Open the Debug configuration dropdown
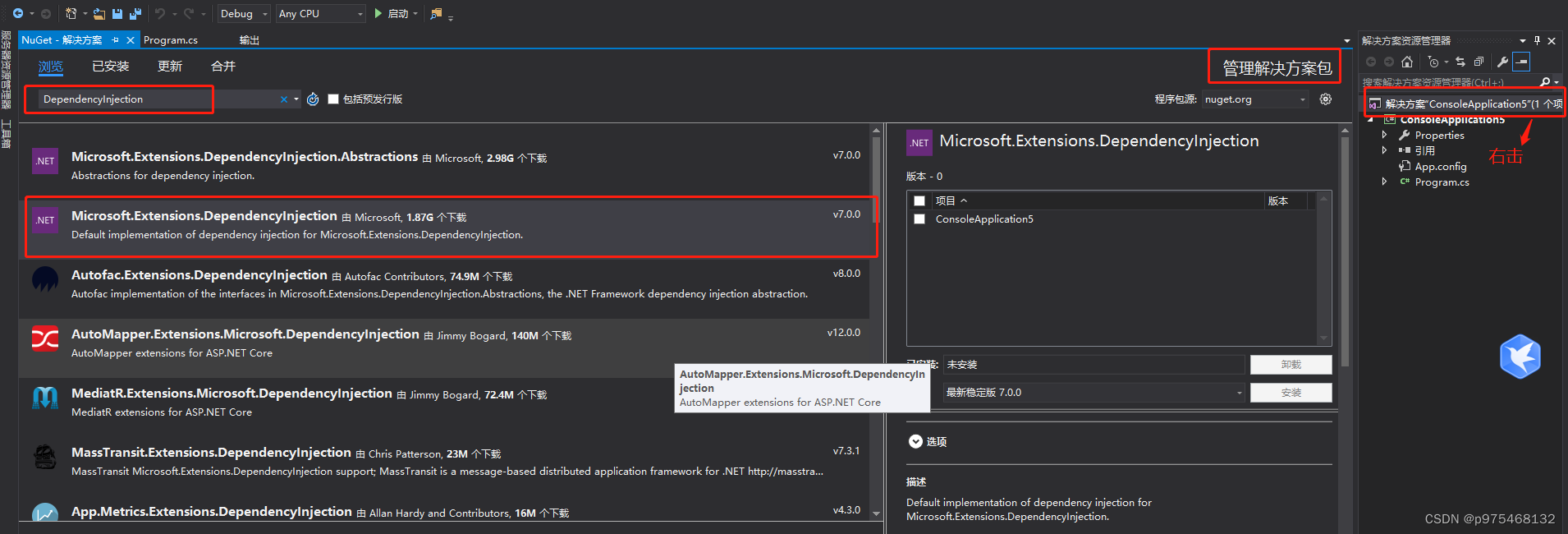This screenshot has height=534, width=1568. coord(244,13)
